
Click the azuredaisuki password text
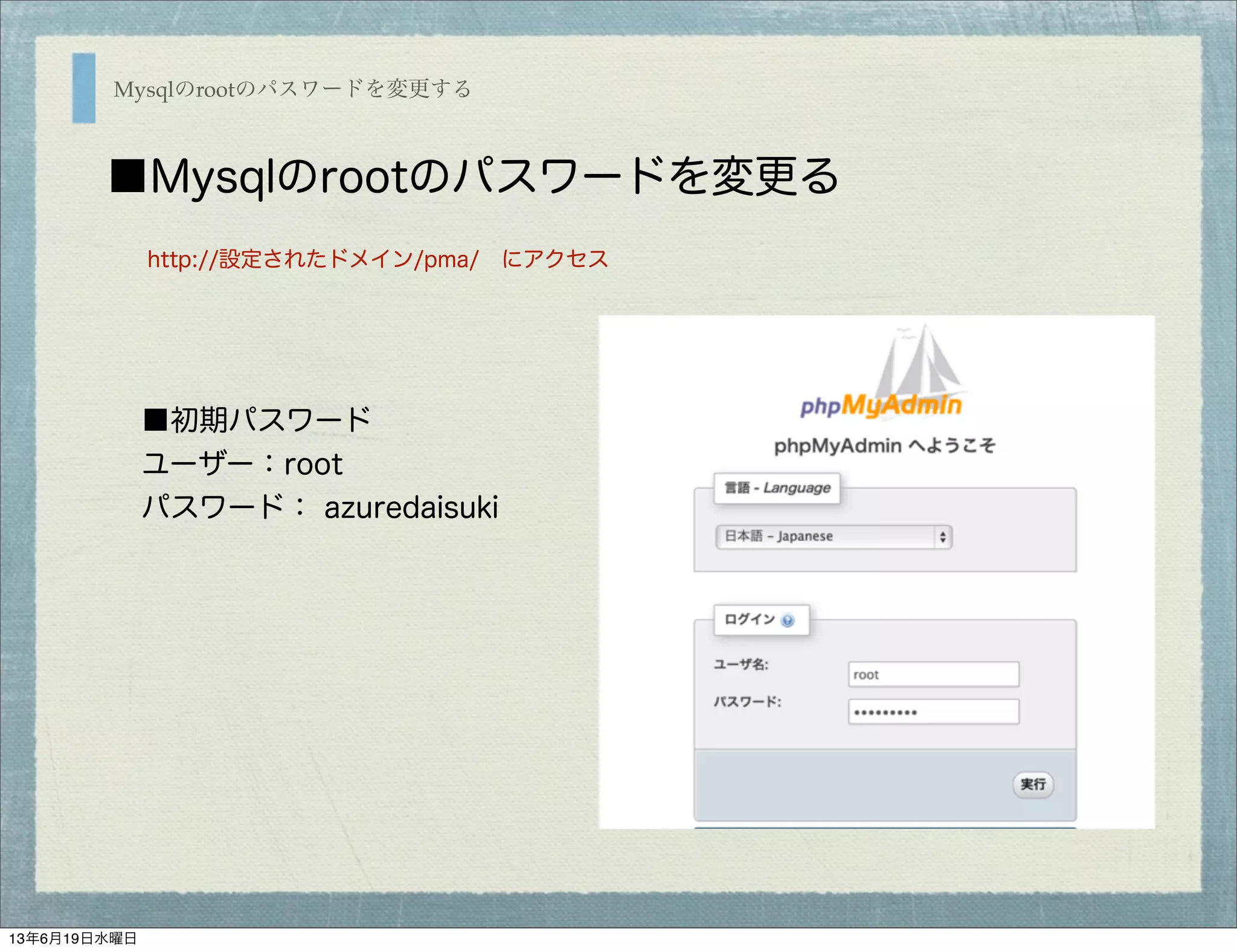(x=411, y=507)
